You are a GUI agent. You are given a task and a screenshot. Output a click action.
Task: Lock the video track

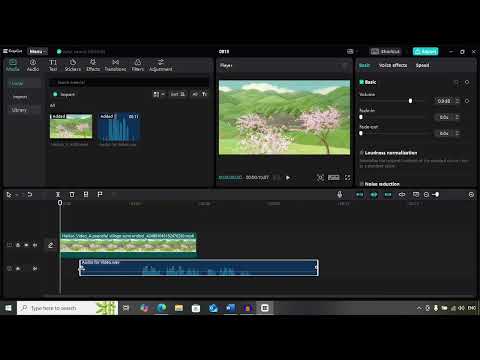click(18, 245)
